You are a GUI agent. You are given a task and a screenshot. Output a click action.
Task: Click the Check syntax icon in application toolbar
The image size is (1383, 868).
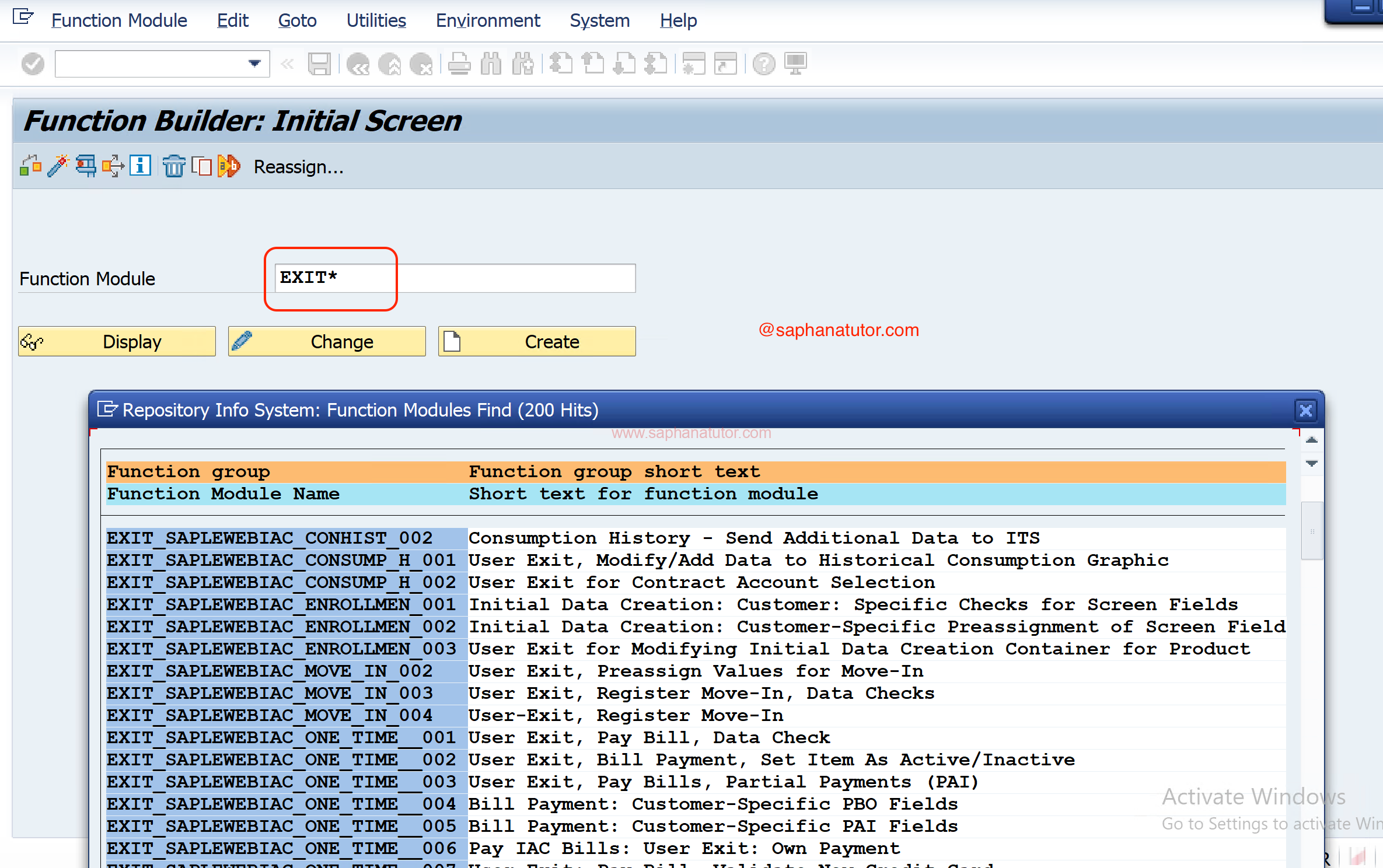(x=30, y=166)
